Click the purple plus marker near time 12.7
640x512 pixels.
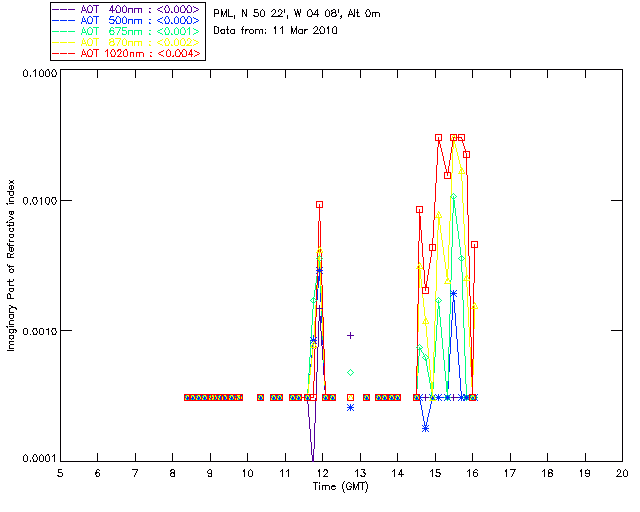[350, 335]
